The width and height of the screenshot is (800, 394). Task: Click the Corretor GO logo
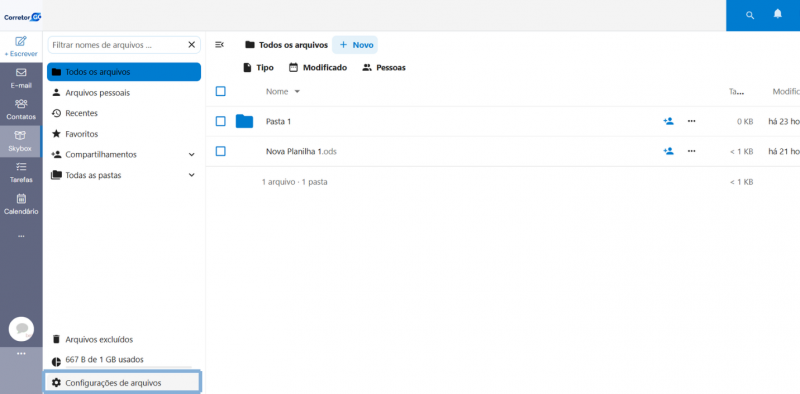click(x=21, y=17)
